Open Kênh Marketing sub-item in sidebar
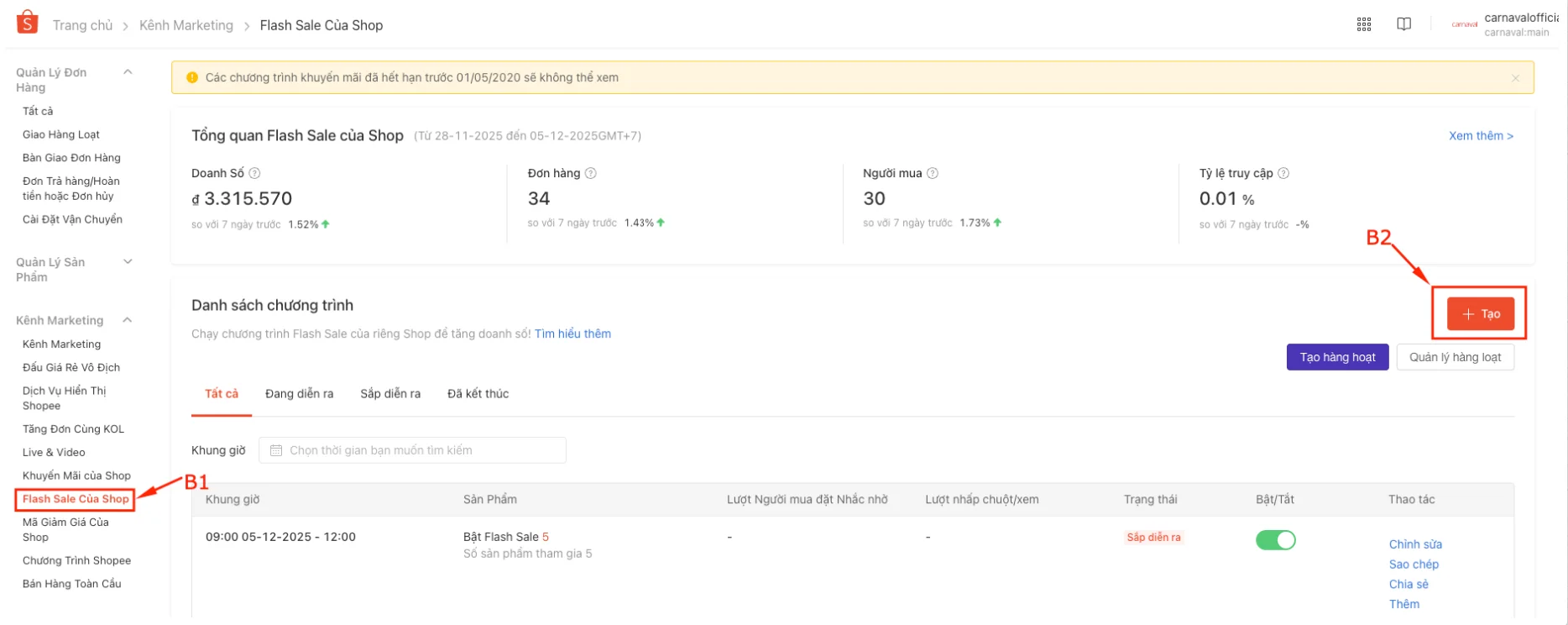 click(61, 344)
